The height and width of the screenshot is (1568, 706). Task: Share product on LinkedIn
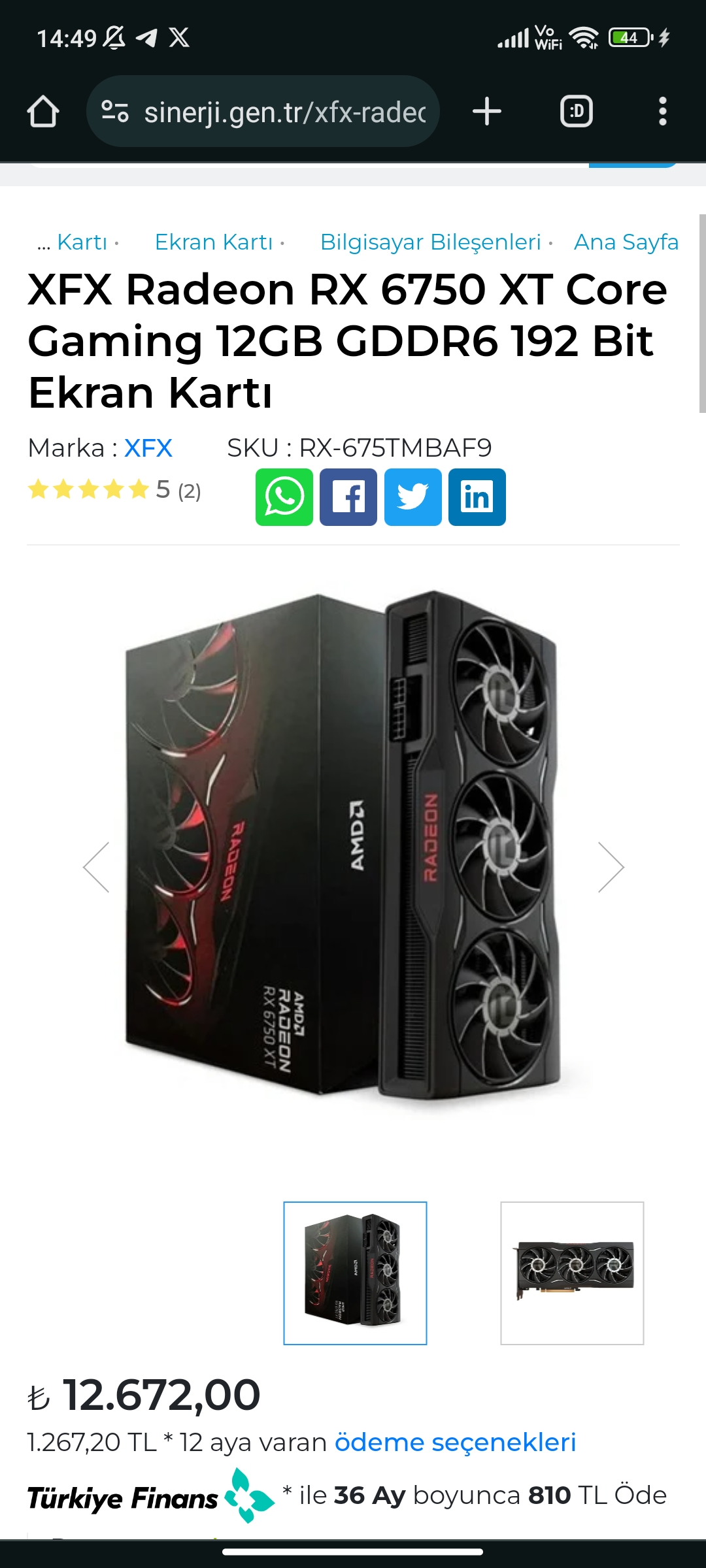[477, 497]
